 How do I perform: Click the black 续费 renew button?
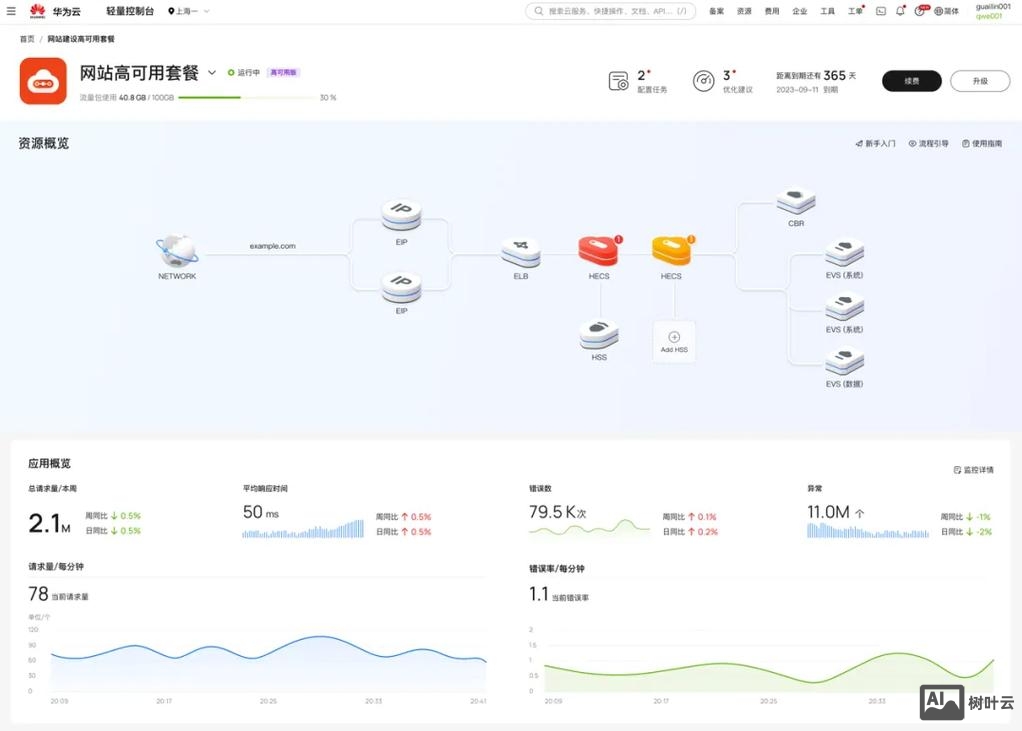[911, 81]
